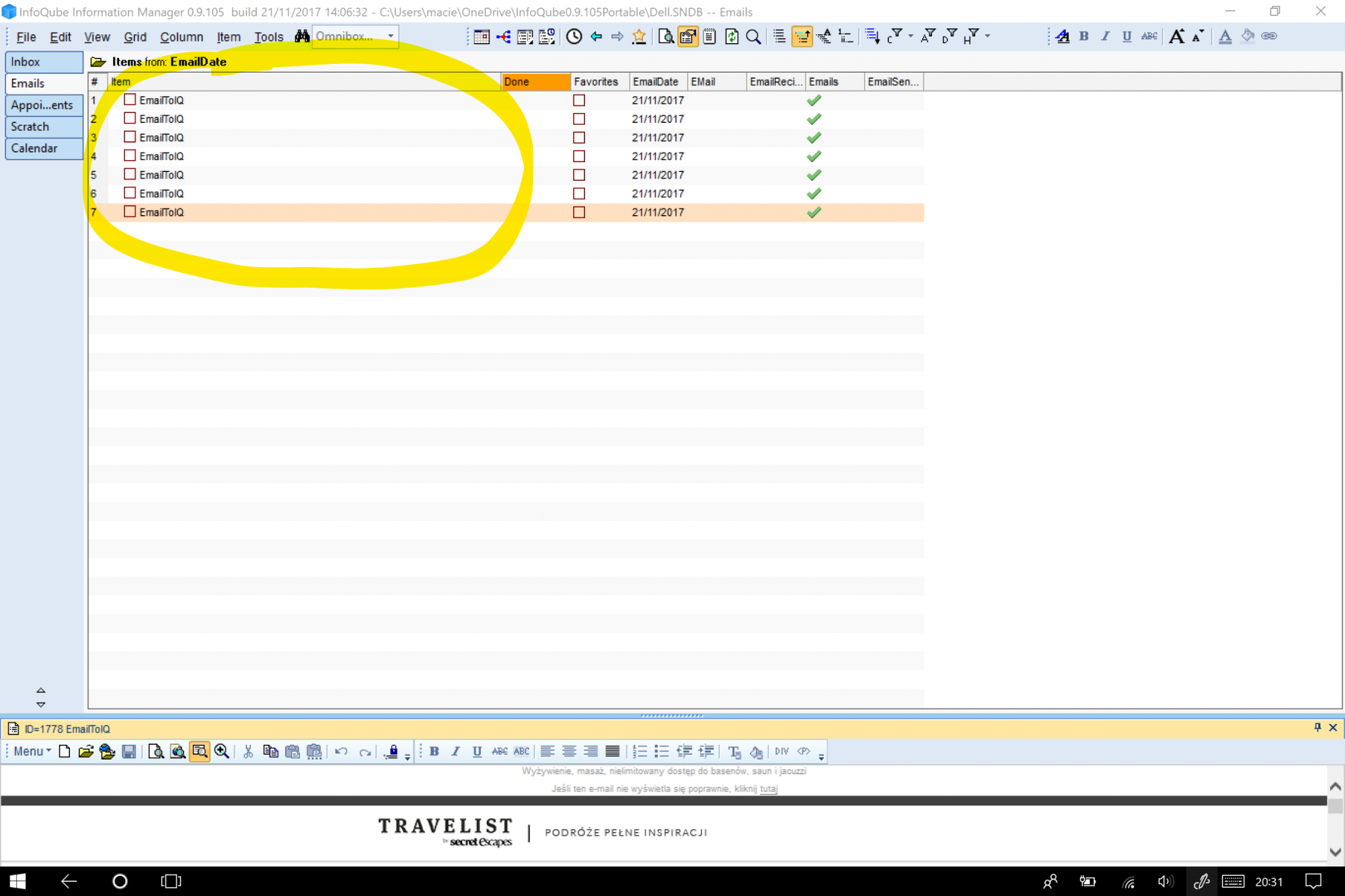
Task: Toggle the highlighted hierarchy outline icon
Action: (802, 37)
